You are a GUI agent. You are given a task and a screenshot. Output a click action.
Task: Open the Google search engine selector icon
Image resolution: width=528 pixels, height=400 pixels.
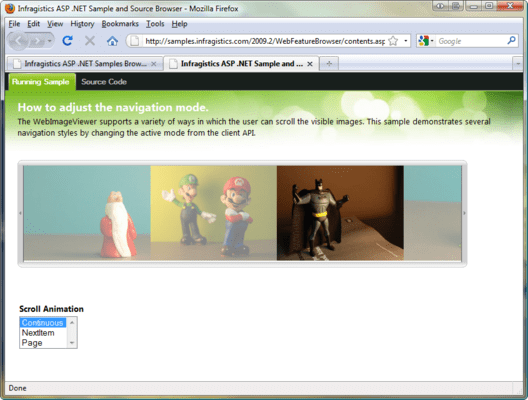425,41
